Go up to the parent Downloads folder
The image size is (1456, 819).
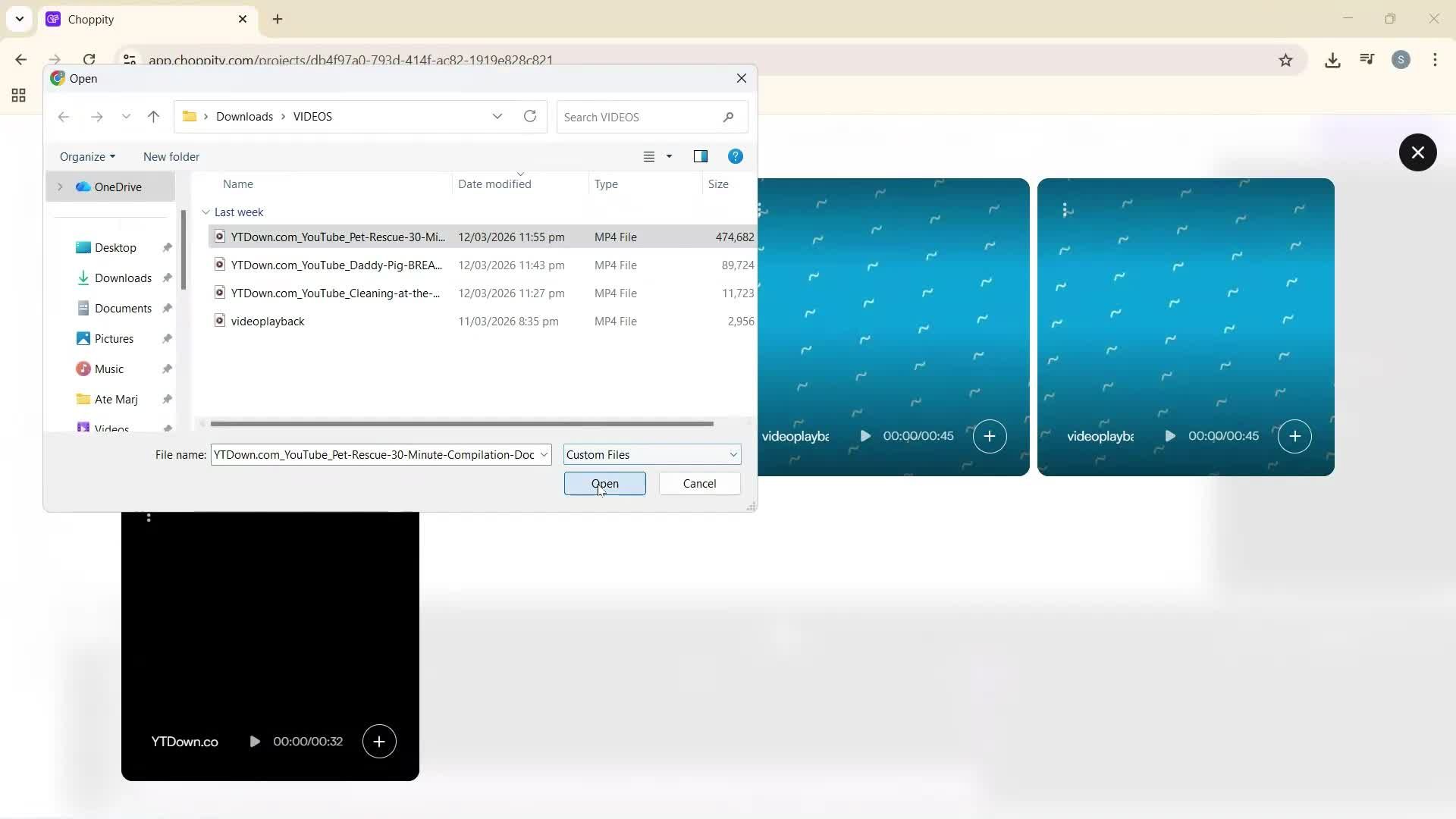(x=153, y=116)
